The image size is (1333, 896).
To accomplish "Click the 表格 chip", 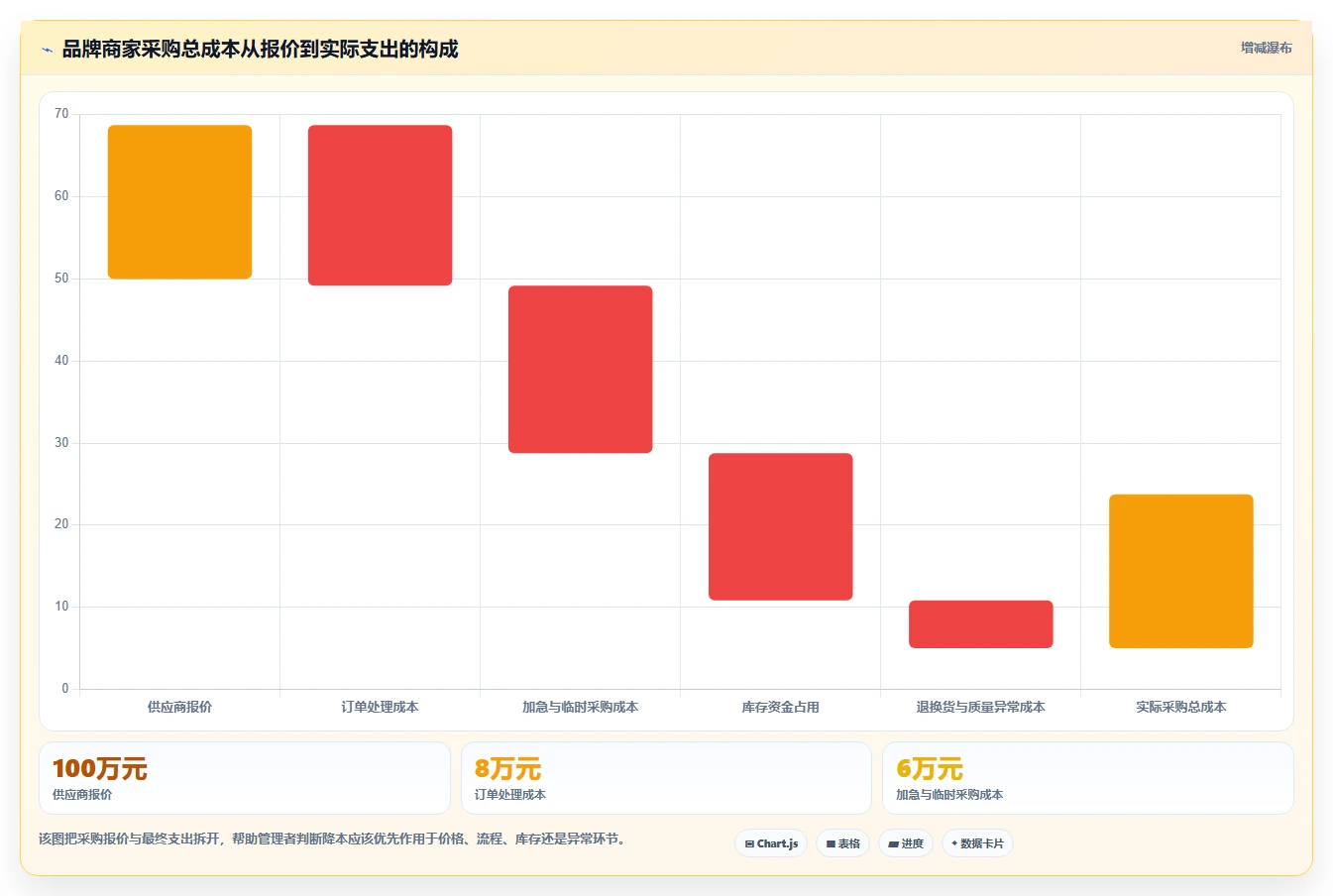I will point(843,843).
